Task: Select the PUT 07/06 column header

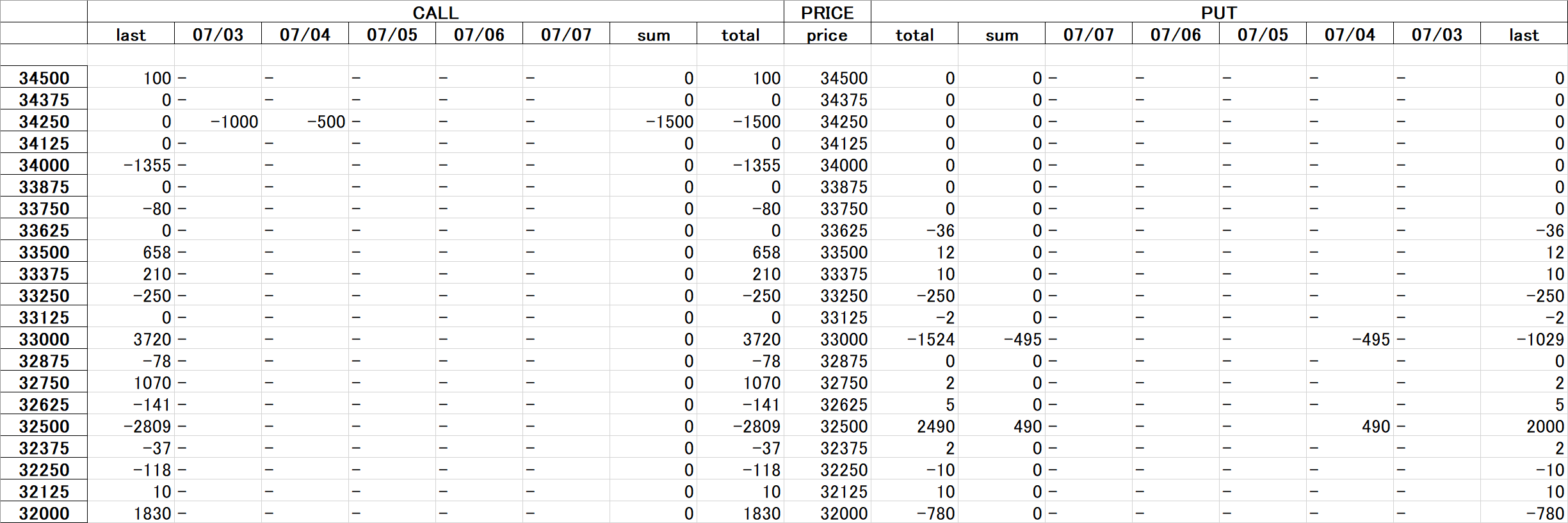Action: click(1176, 34)
